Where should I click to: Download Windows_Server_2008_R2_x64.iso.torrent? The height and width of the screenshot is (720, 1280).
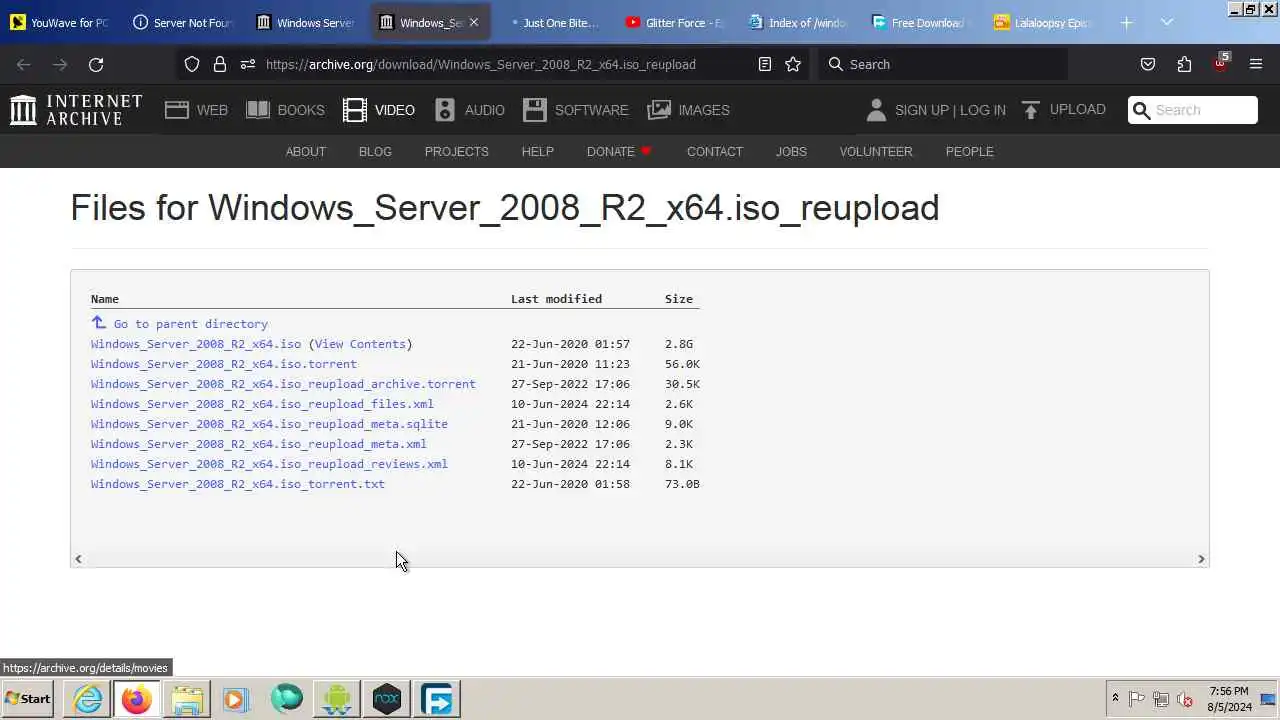(x=224, y=364)
